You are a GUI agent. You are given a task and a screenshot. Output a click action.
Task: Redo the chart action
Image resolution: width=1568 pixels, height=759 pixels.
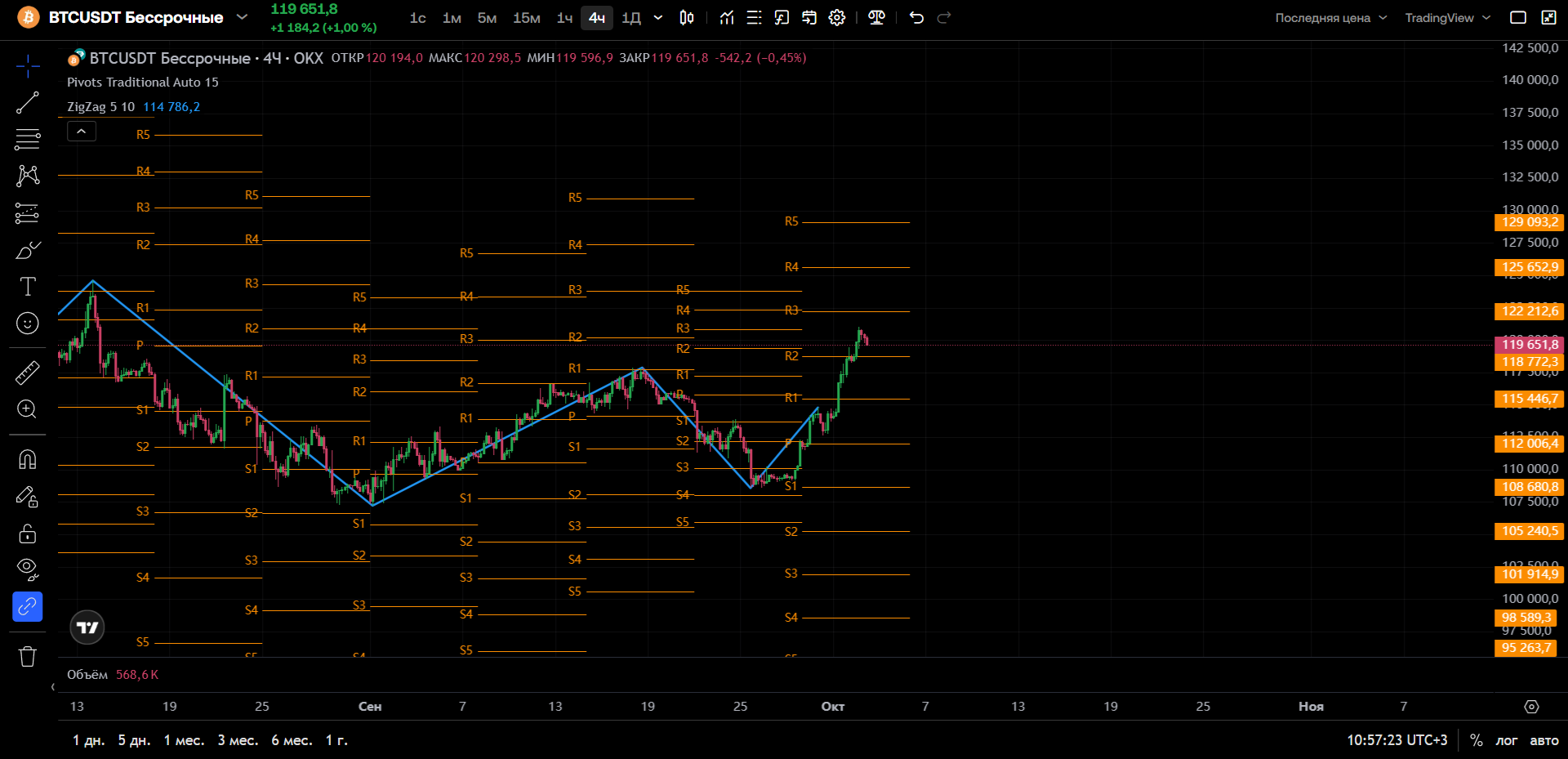(944, 18)
